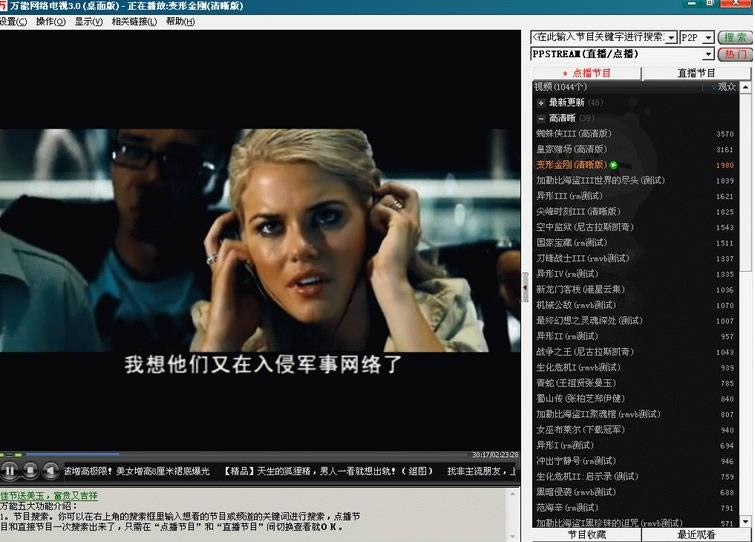755x542 pixels.
Task: Select 冲出宁静号 (rm测试)
Action: click(x=635, y=461)
